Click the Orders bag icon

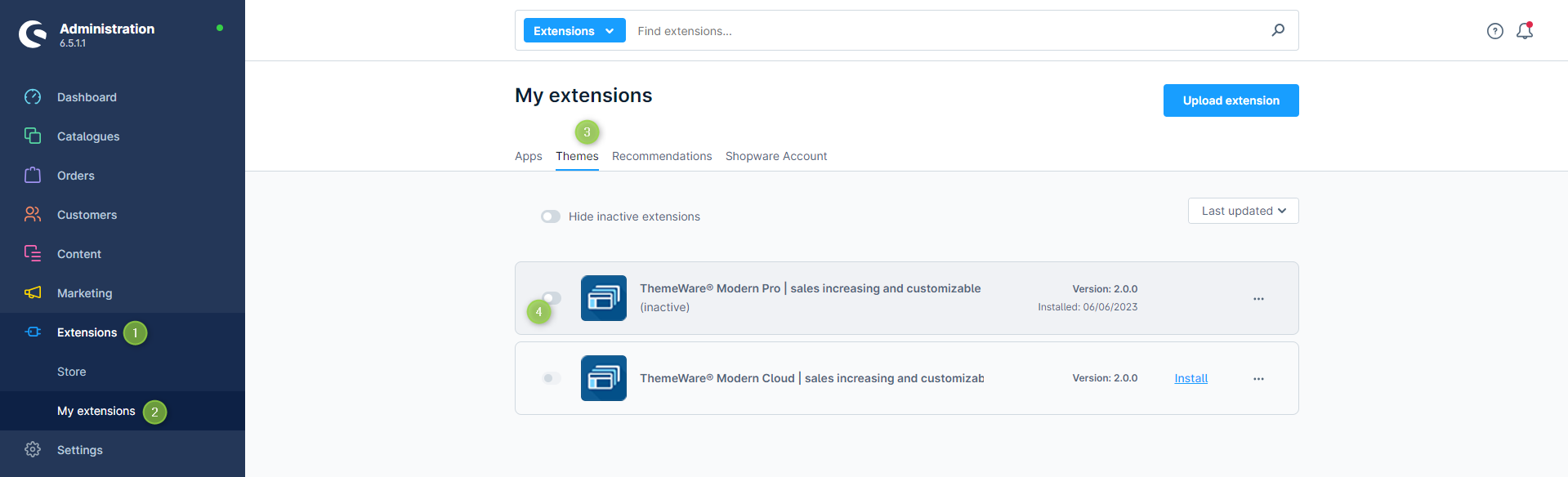tap(33, 175)
